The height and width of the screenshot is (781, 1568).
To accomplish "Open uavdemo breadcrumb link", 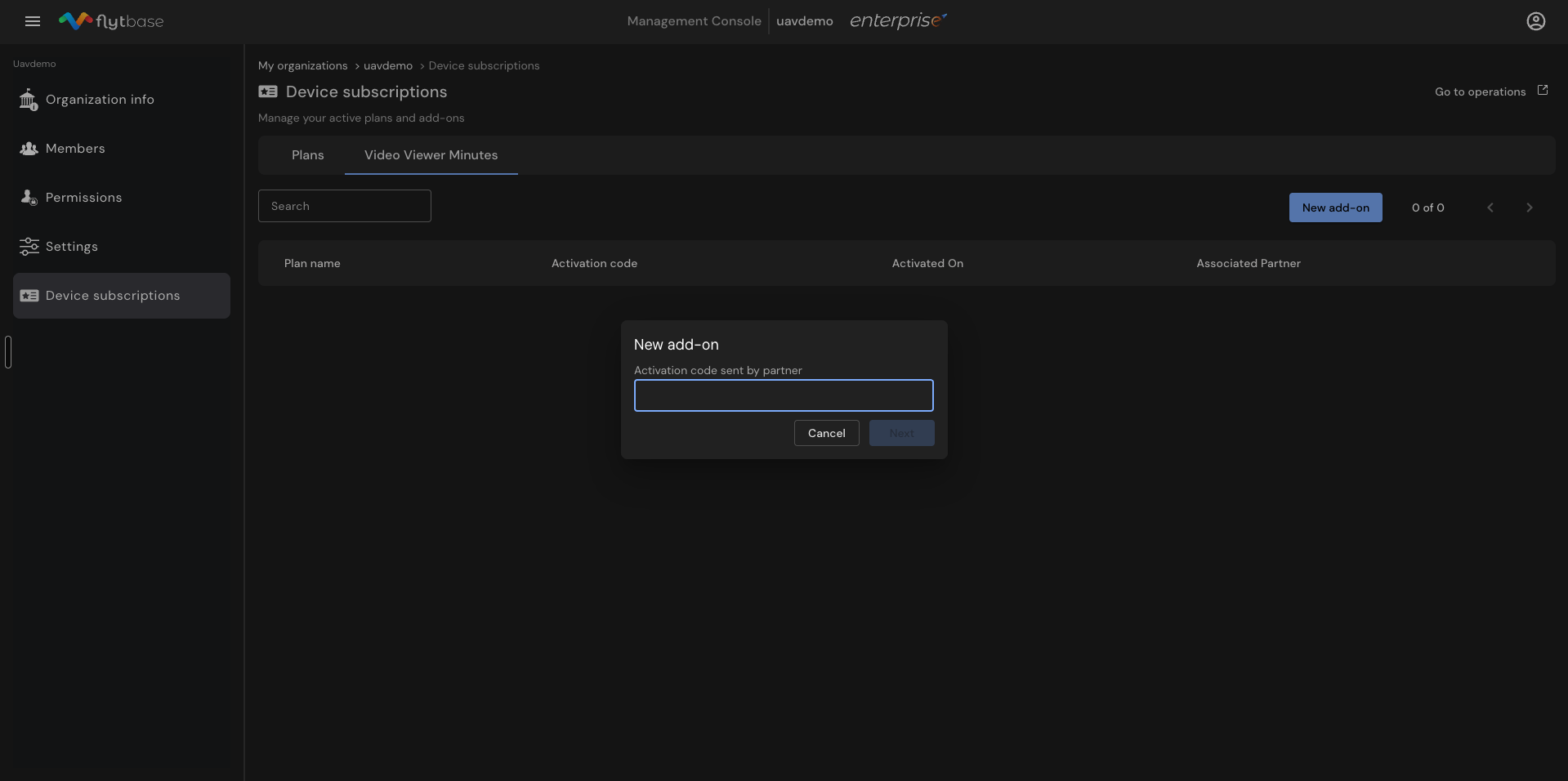I will click(x=388, y=65).
